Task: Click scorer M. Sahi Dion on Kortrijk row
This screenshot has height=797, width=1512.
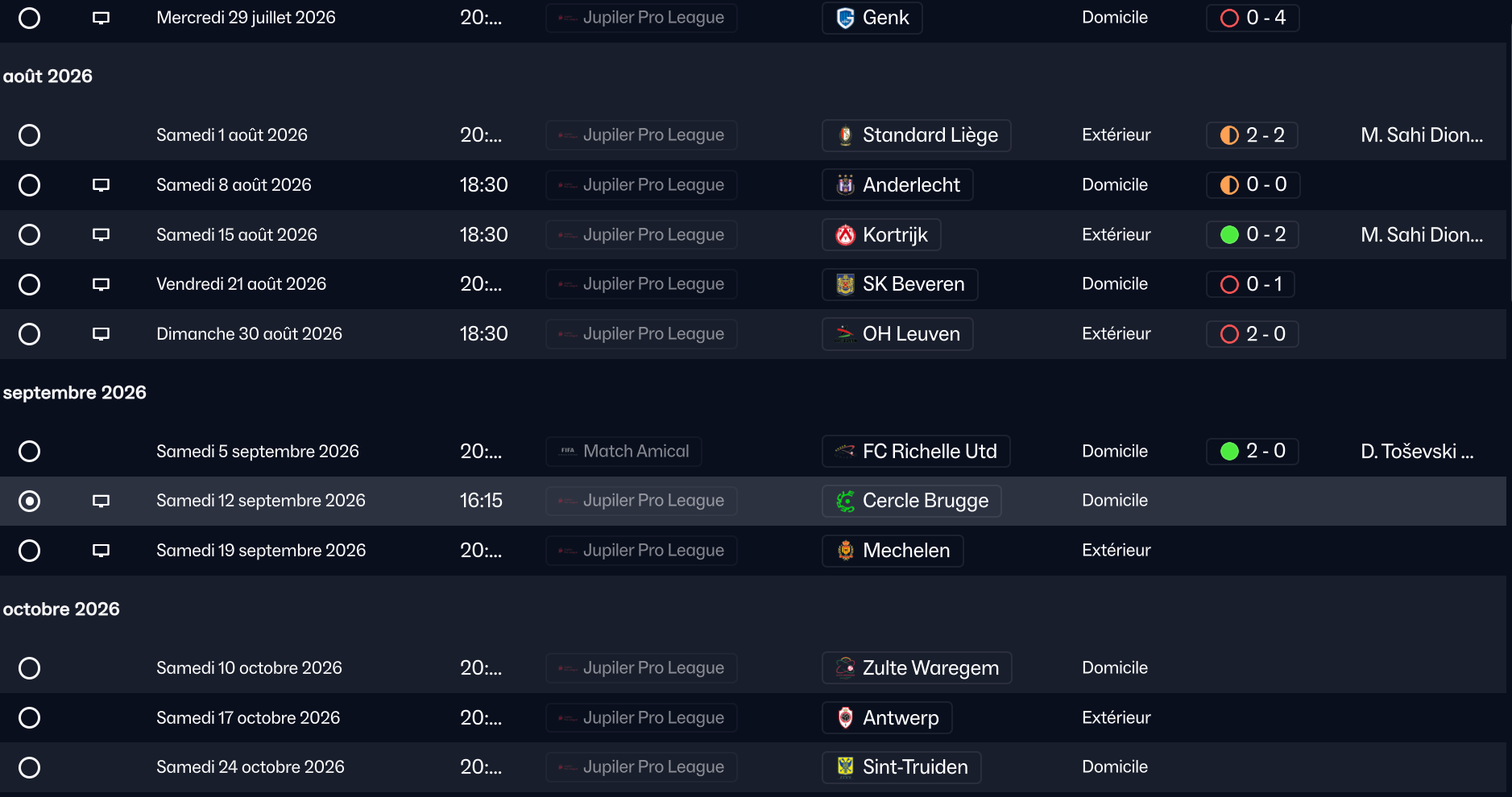Action: pyautogui.click(x=1421, y=235)
